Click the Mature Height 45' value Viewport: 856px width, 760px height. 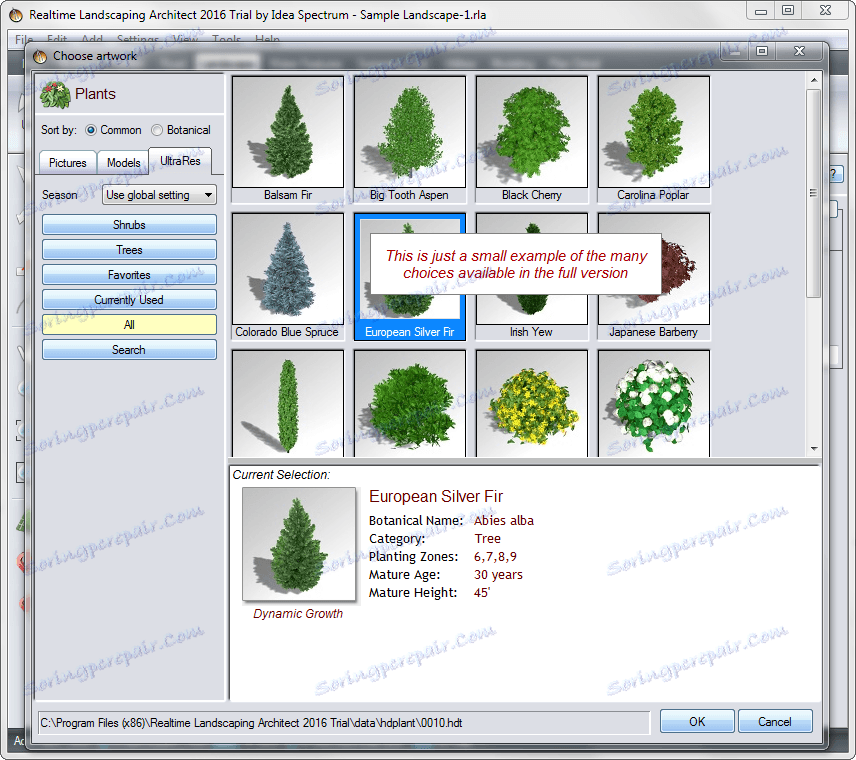tap(482, 592)
